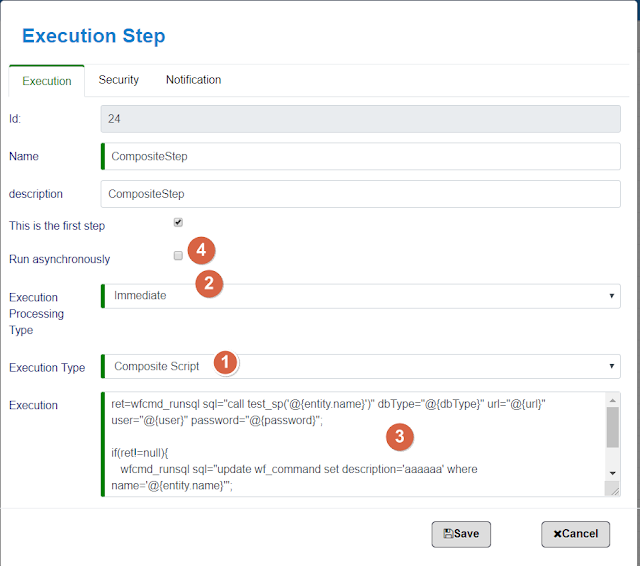Image resolution: width=640 pixels, height=566 pixels.
Task: Click the numbered callout marker 2
Action: pyautogui.click(x=208, y=283)
